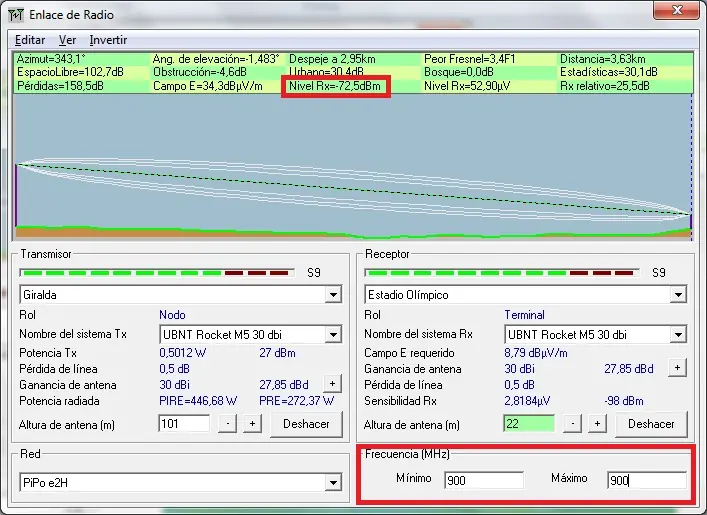Screen dimensions: 707x515
Task: Click the Nodo role value
Action: click(172, 315)
